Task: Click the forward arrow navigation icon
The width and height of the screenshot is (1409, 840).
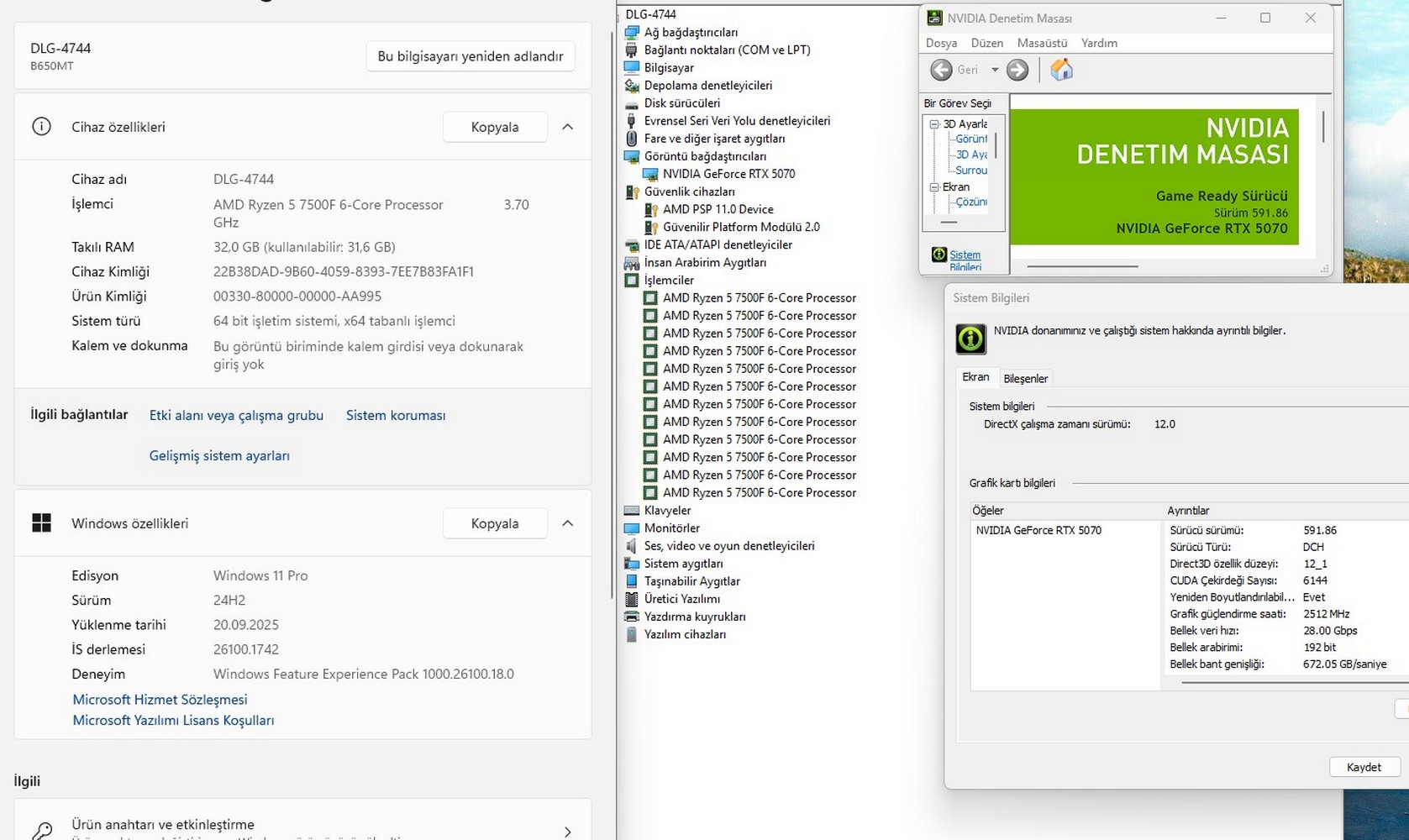Action: click(1017, 70)
